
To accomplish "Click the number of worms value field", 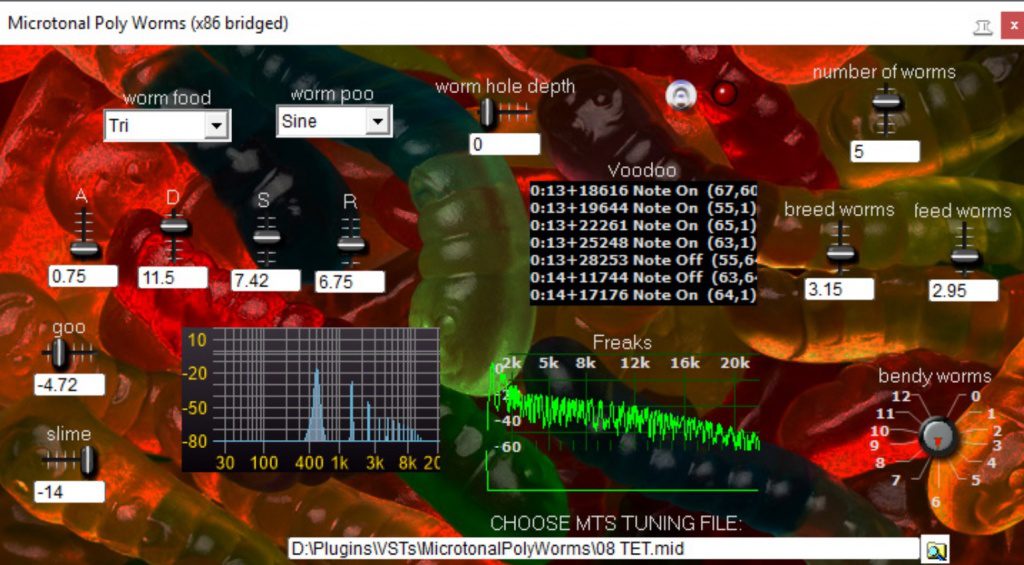I will (x=885, y=152).
